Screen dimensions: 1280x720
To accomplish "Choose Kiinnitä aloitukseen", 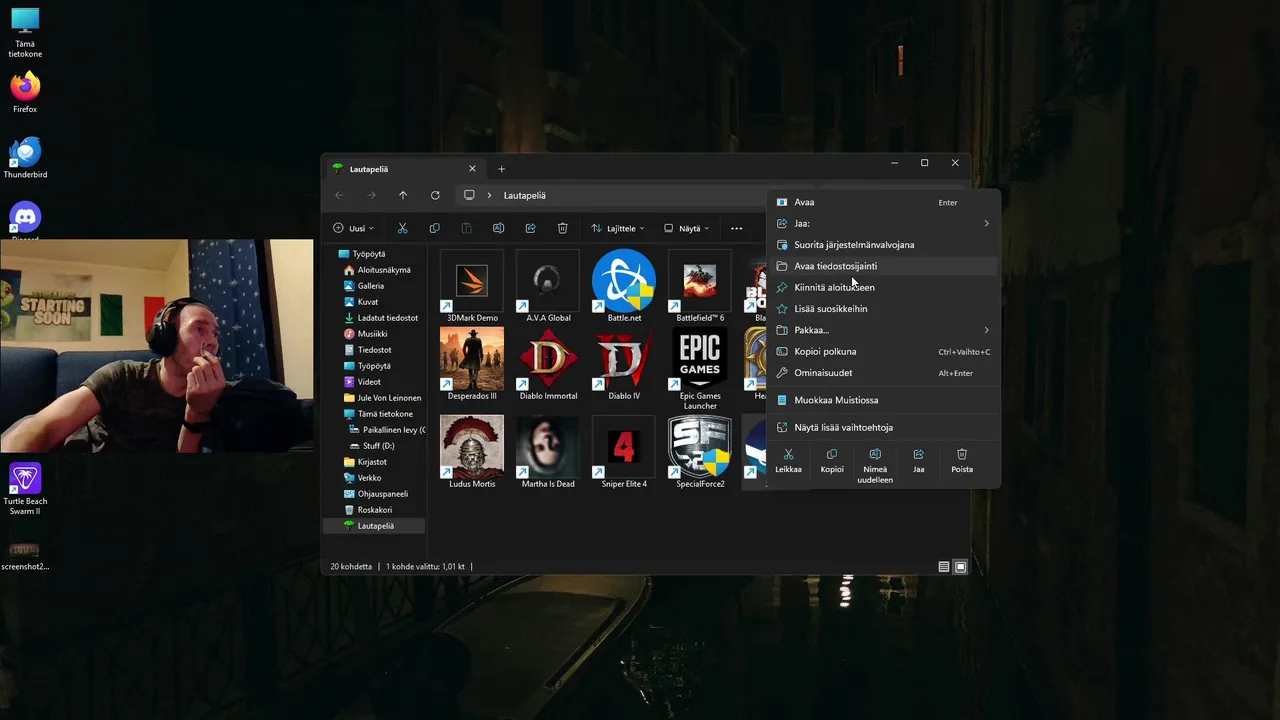I will 885,287.
